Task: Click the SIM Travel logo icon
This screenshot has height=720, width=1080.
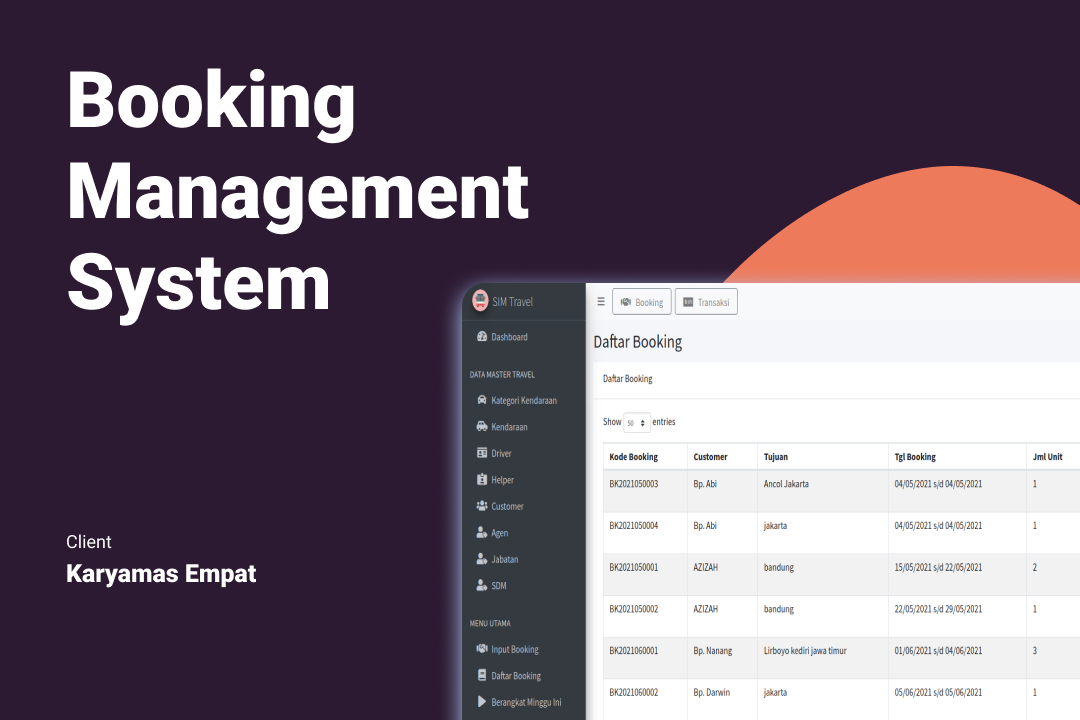Action: (x=481, y=301)
